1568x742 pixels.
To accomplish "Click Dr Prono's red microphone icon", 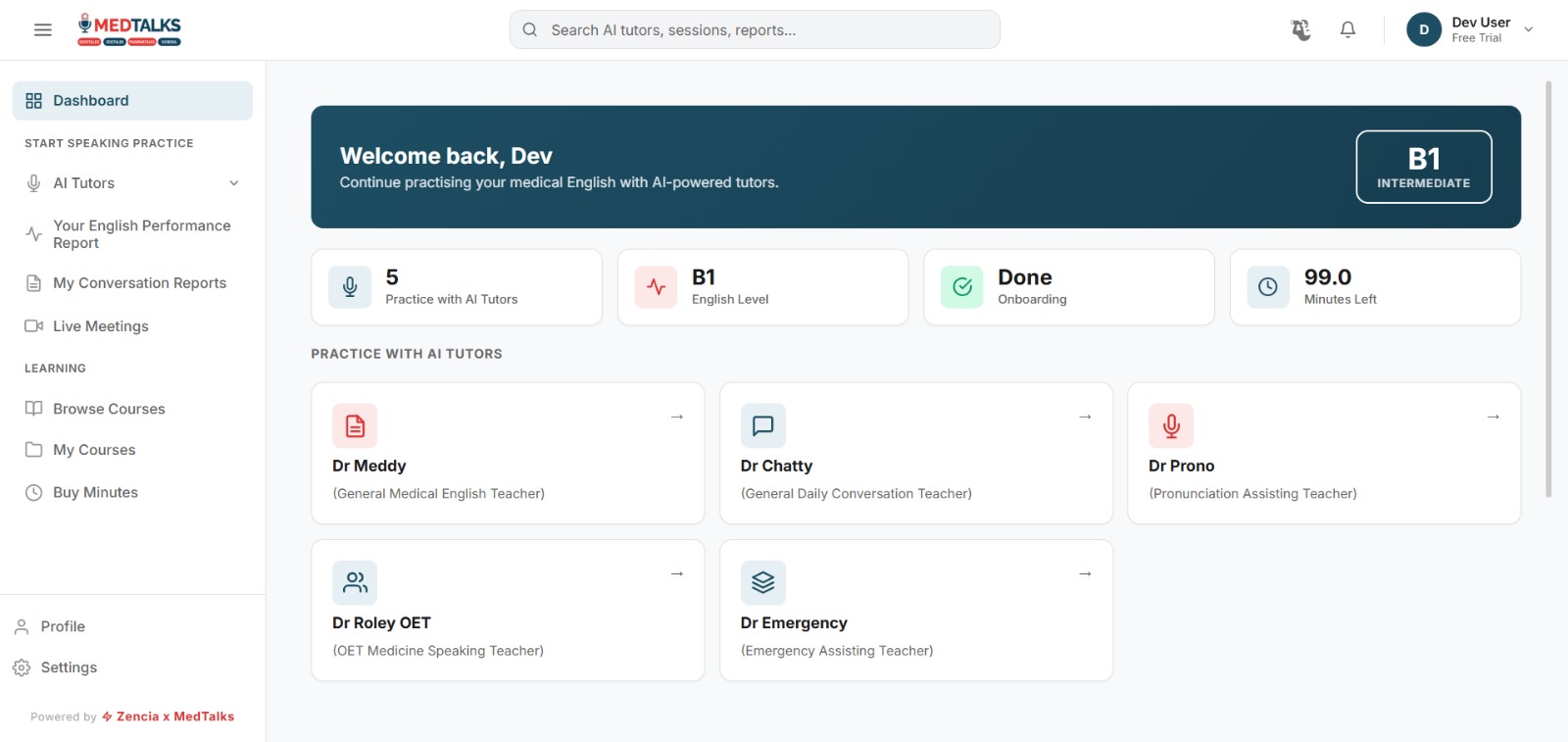I will tap(1171, 425).
